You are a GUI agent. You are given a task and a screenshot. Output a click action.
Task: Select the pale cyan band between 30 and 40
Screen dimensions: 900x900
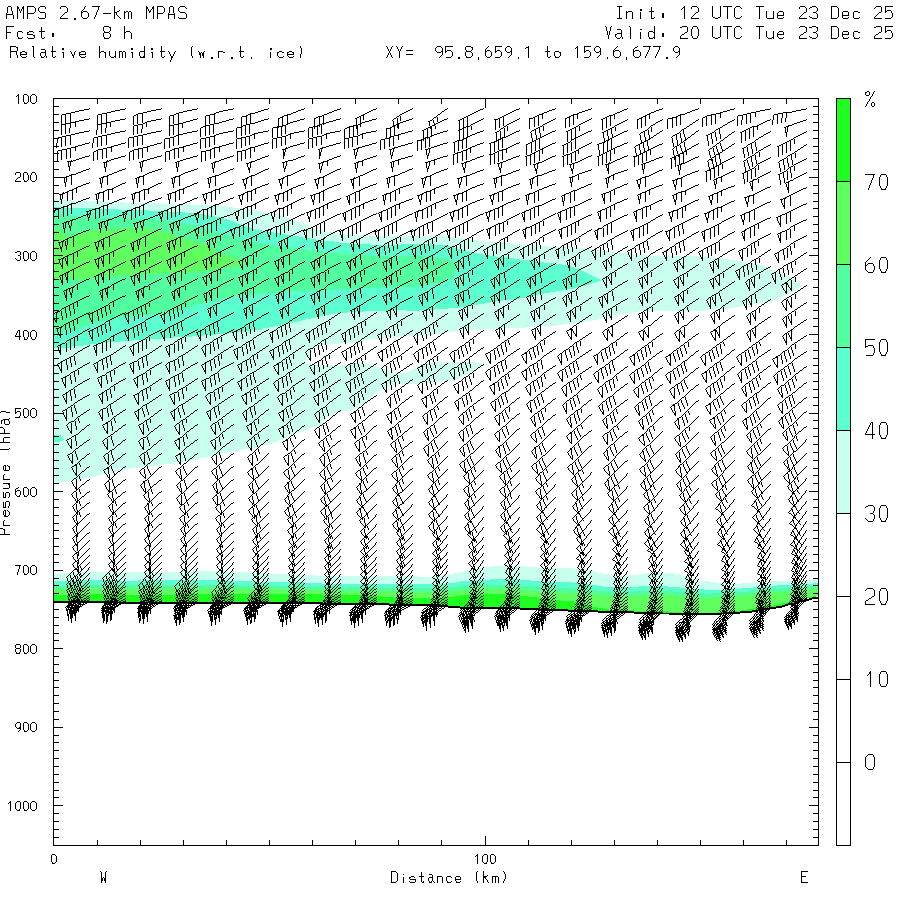point(843,471)
